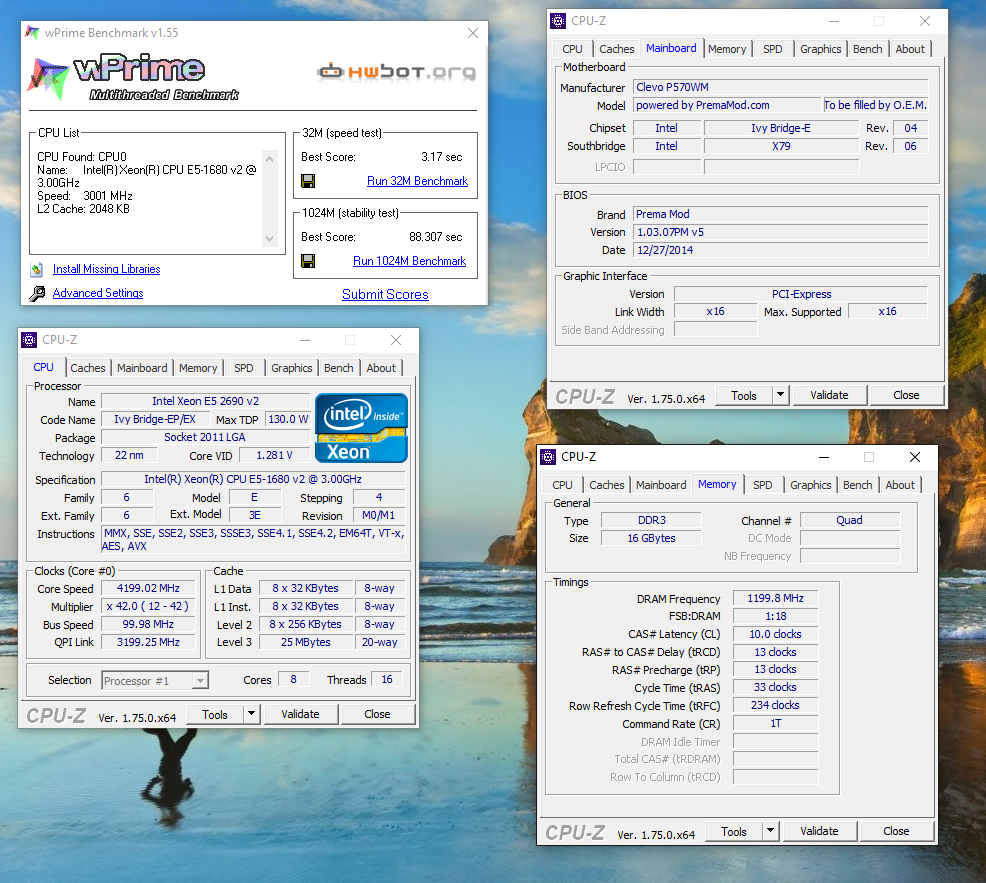
Task: Click the Advanced Settings wrench icon
Action: coord(37,293)
